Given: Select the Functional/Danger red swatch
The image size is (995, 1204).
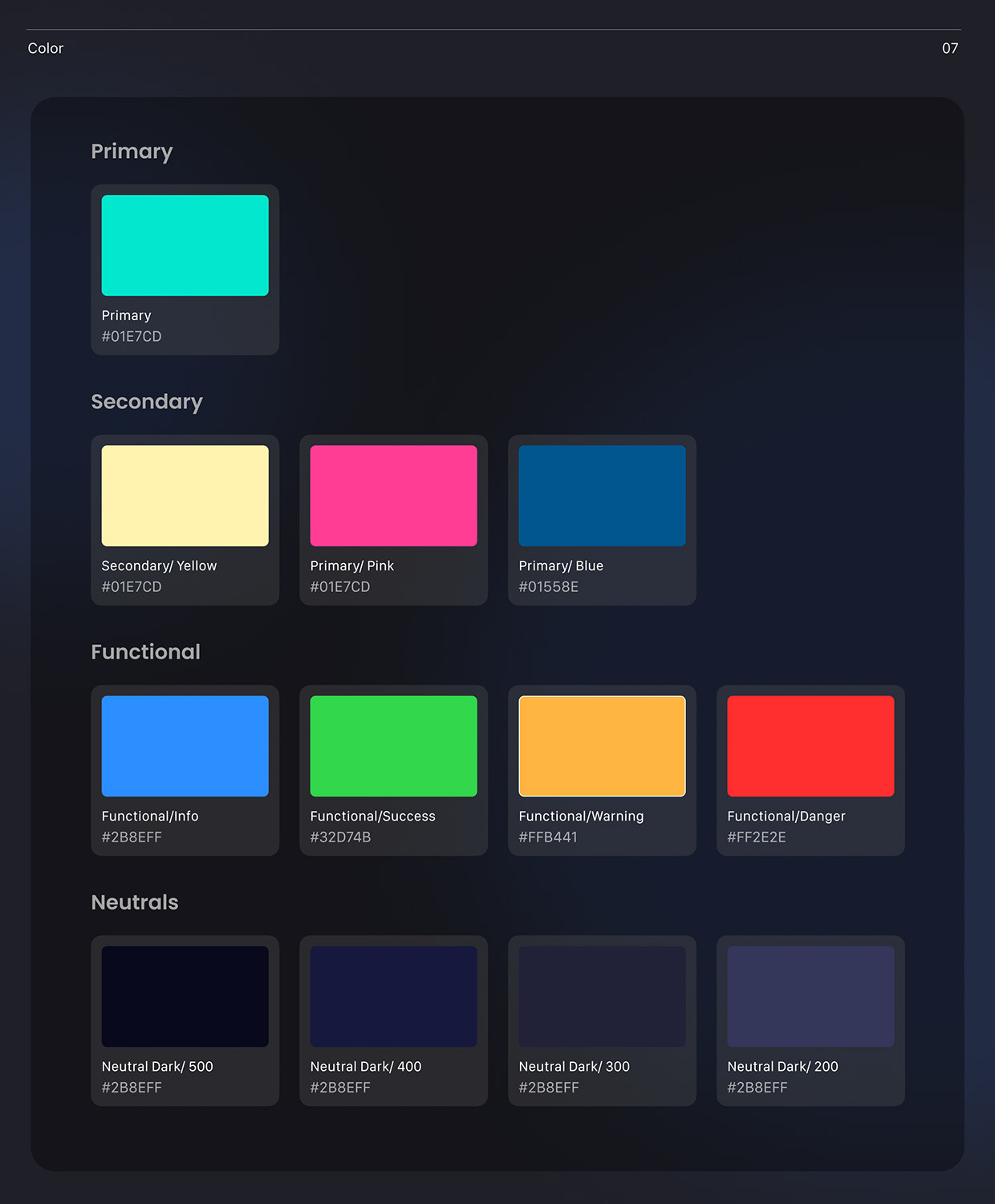Looking at the screenshot, I should 811,746.
